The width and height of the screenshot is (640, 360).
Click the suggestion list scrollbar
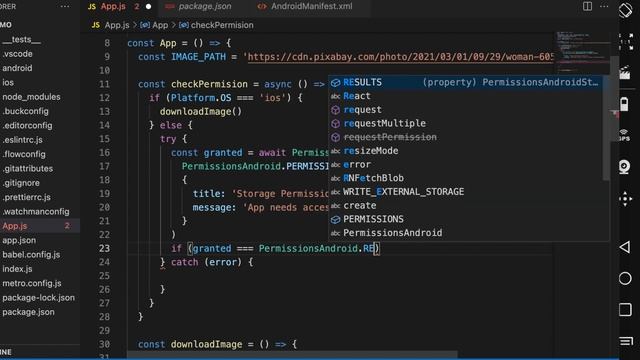pyautogui.click(x=606, y=129)
